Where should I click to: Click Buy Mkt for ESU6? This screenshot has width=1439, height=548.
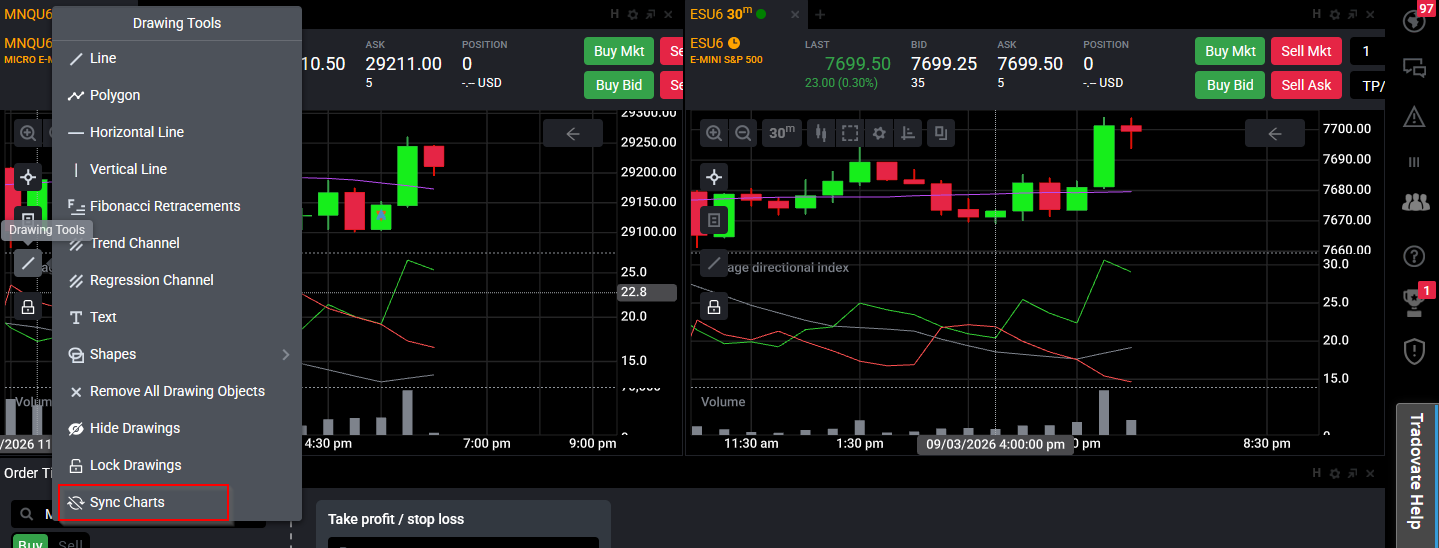pyautogui.click(x=1230, y=51)
